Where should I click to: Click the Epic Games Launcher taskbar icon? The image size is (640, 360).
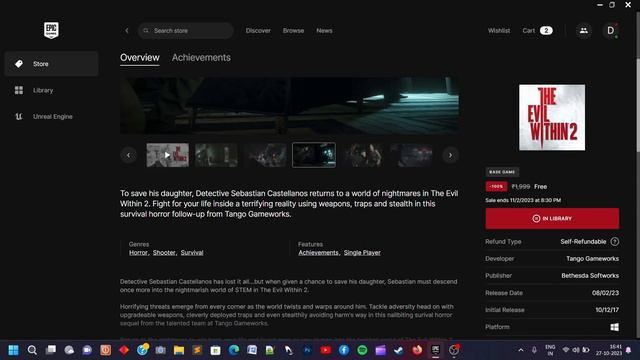coord(436,350)
